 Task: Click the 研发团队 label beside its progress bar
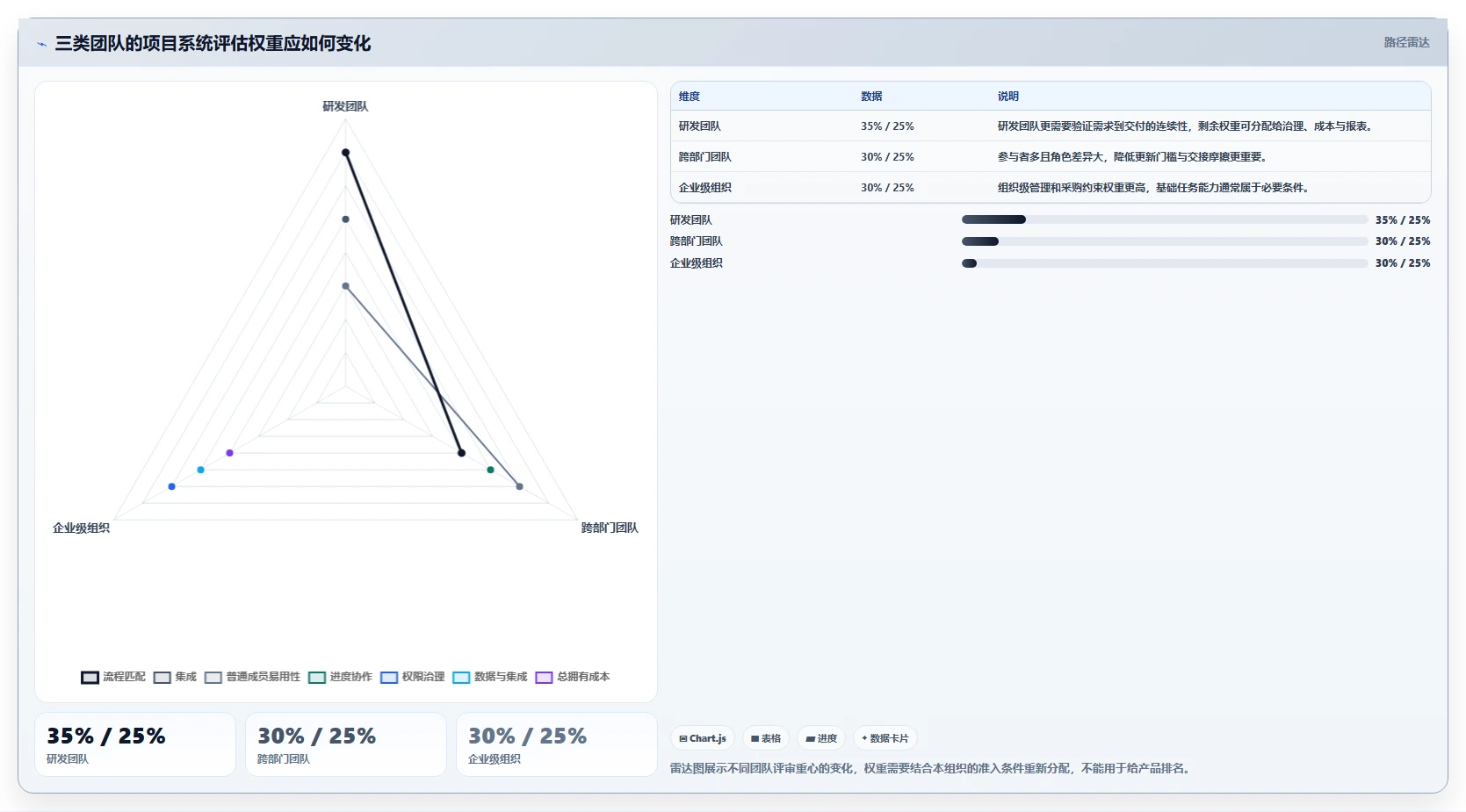coord(691,220)
